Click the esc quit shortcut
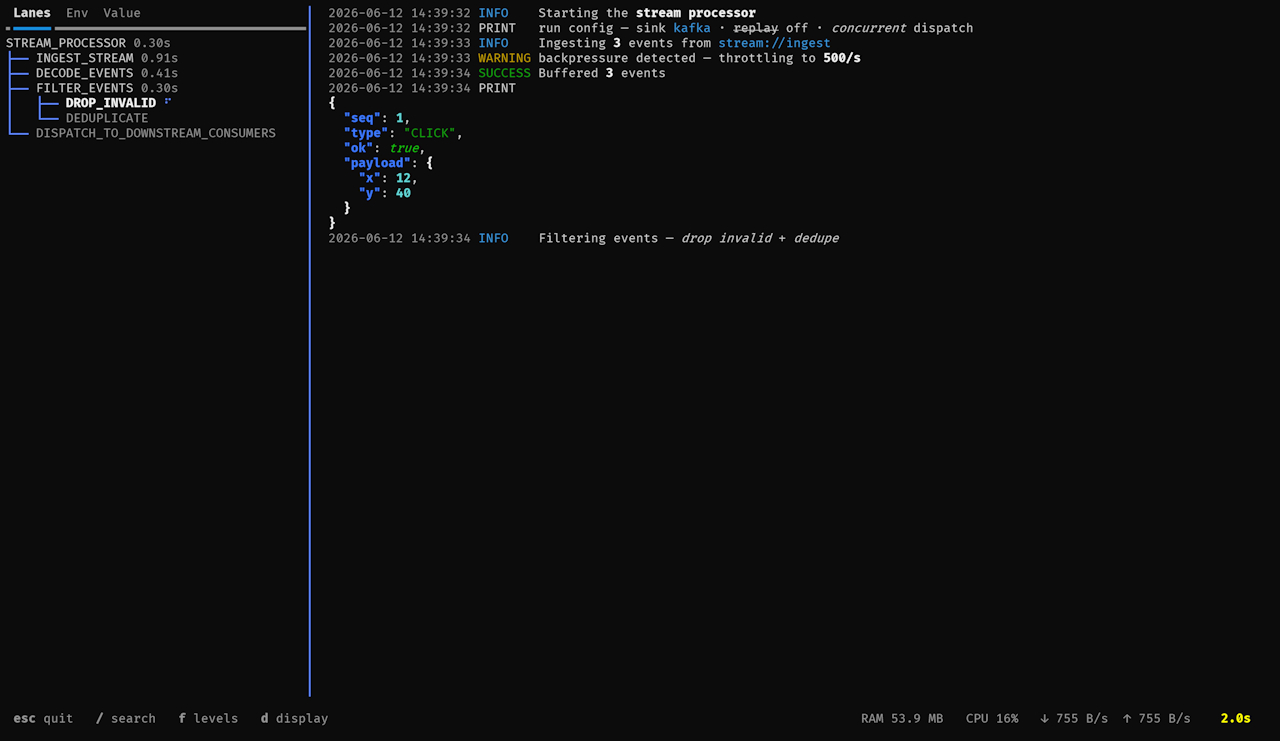 click(x=43, y=718)
